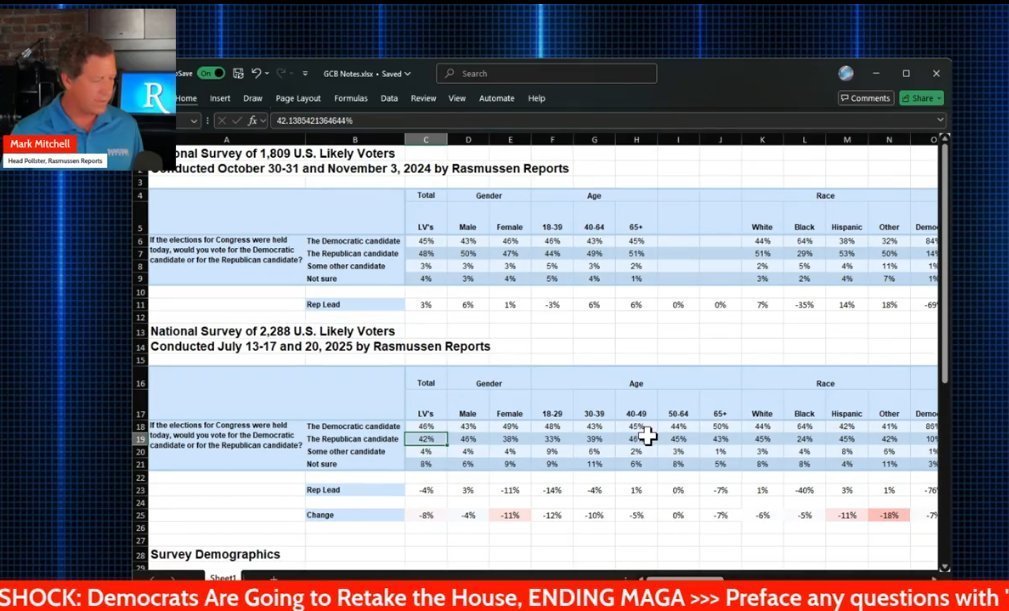Select the red-shaded -18% Change cell under Other

[889, 515]
